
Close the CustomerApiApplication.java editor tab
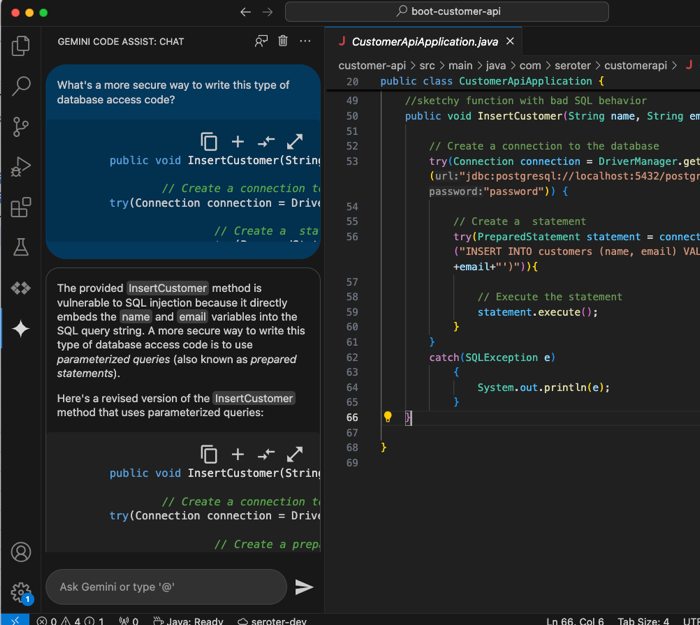click(510, 41)
